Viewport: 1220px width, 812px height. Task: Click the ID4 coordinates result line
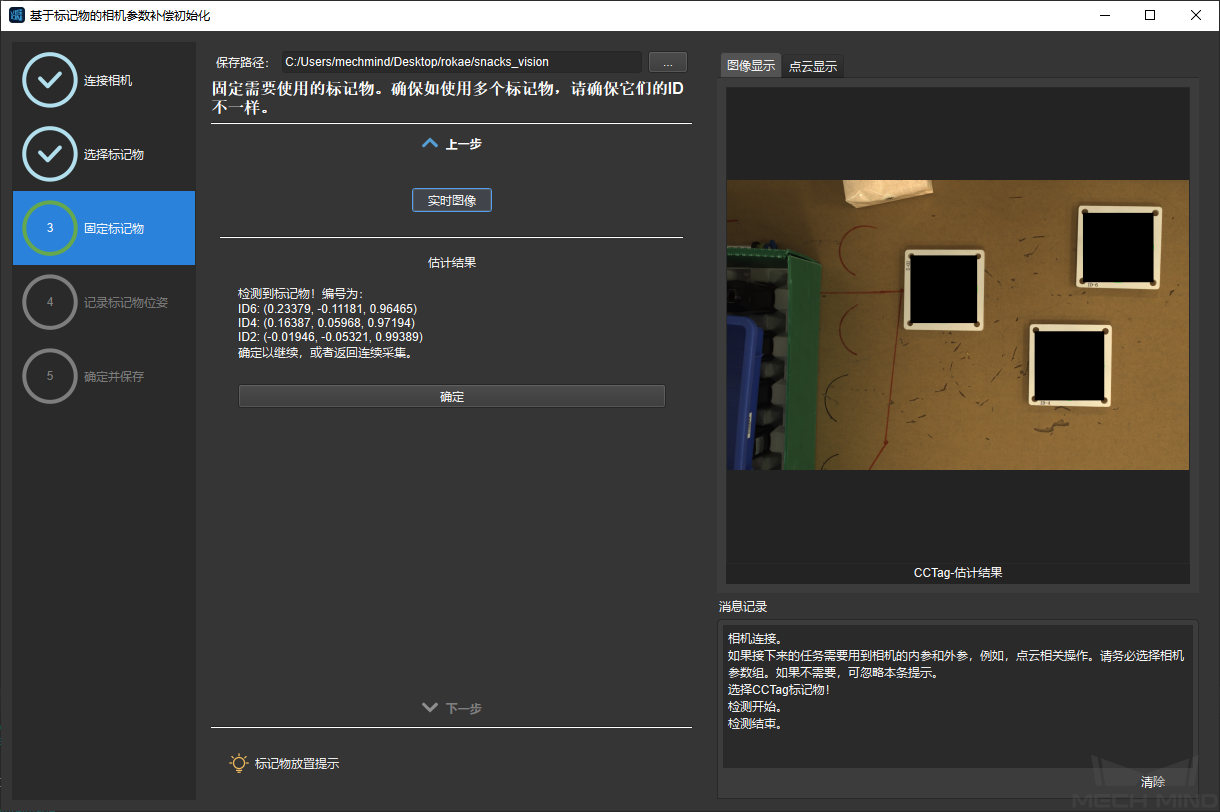[x=325, y=323]
